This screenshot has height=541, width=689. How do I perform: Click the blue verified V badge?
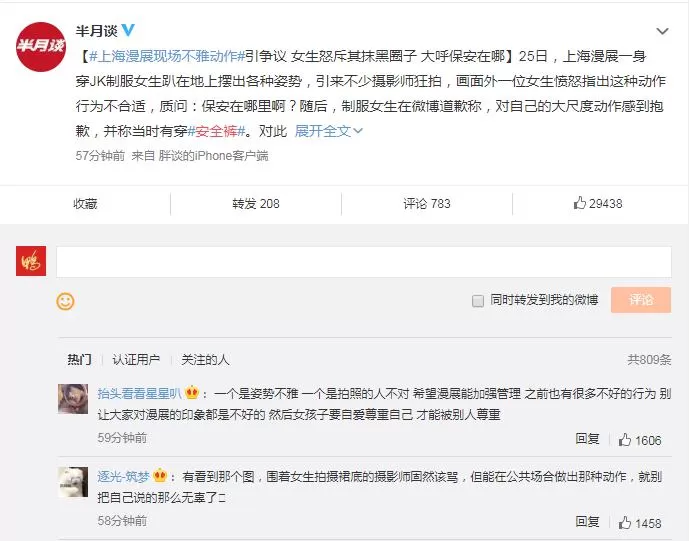128,30
